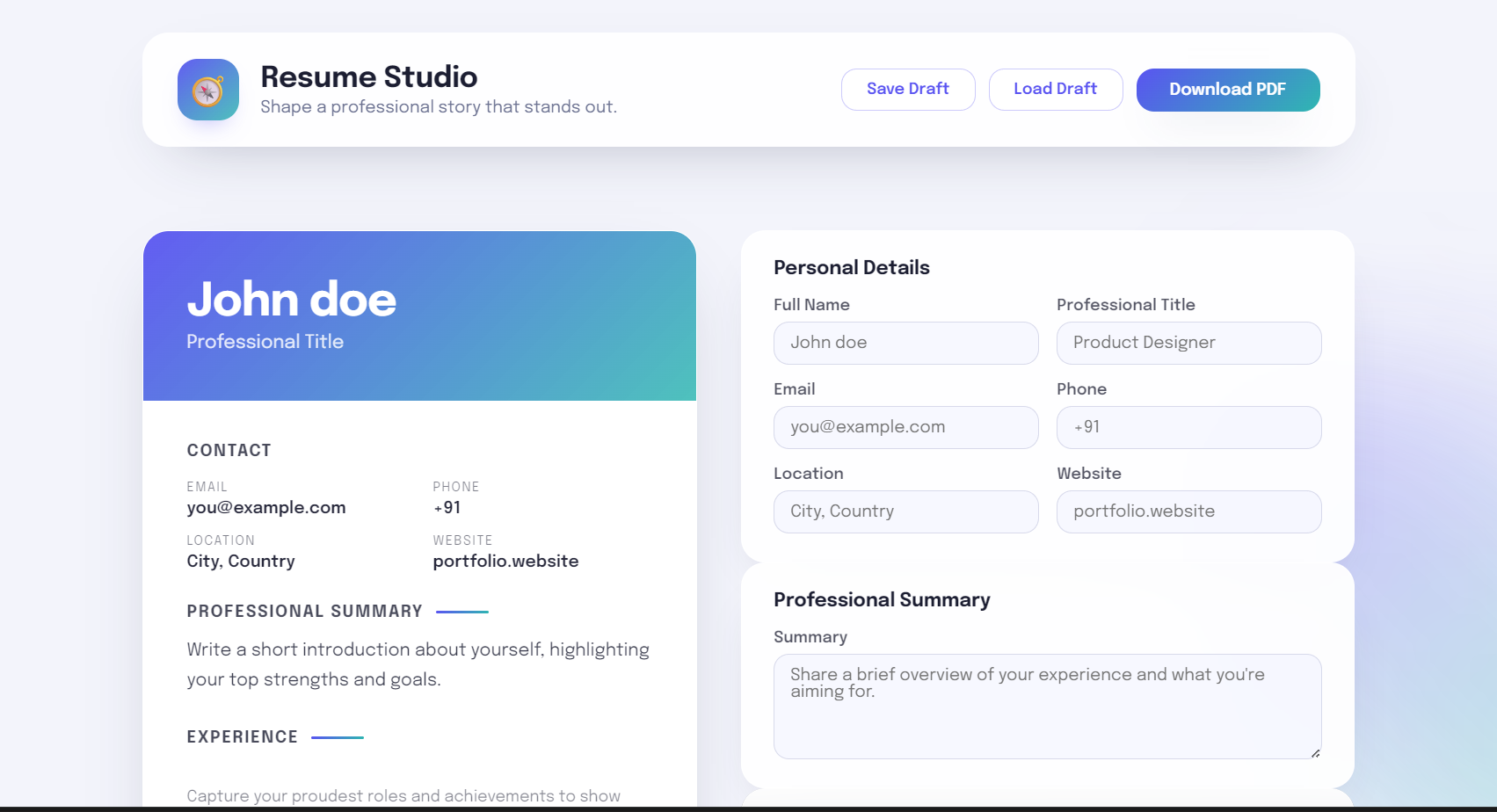Click the John doe name in resume preview

coord(291,300)
